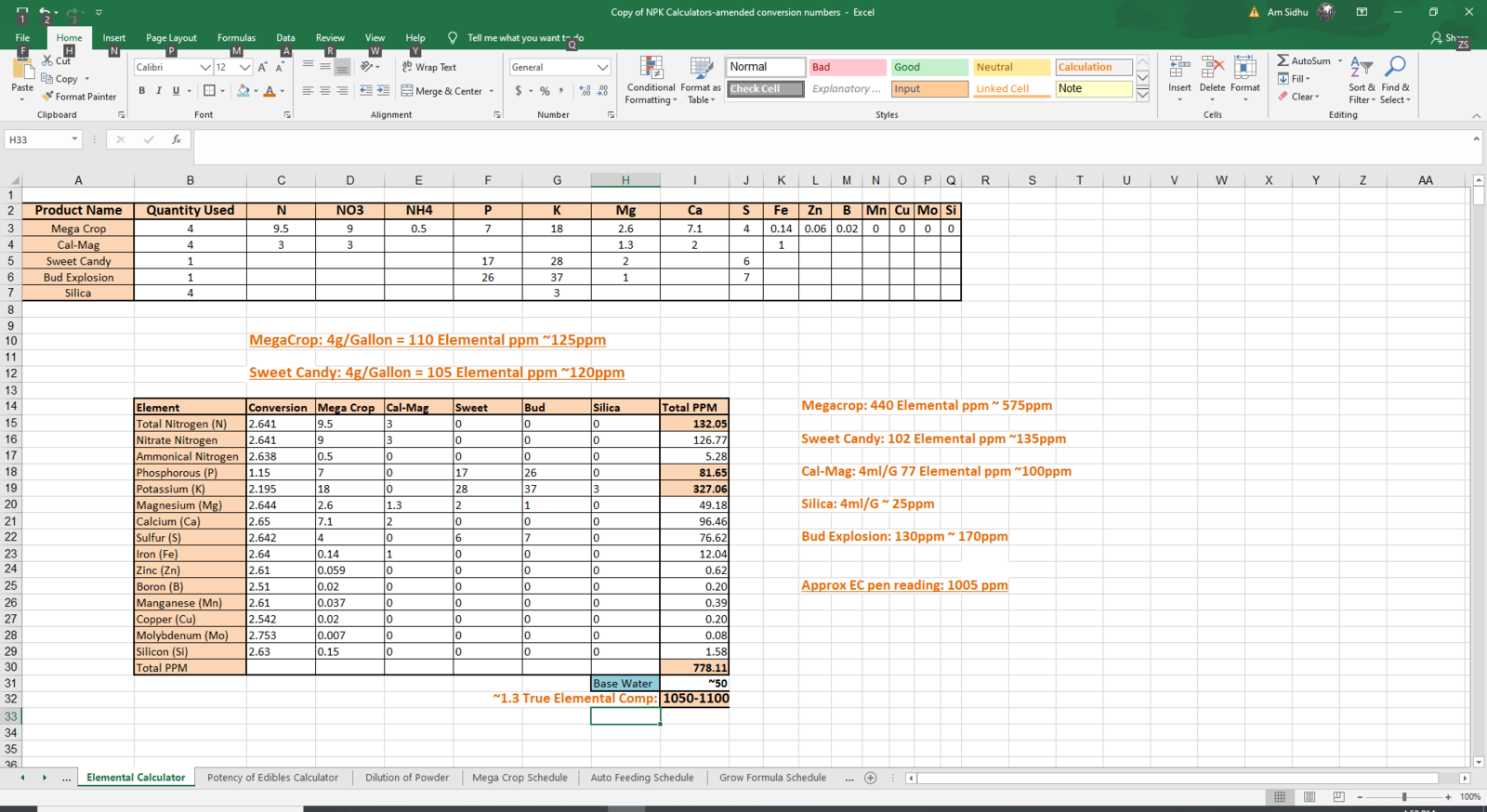The height and width of the screenshot is (812, 1487).
Task: Increase decimal places icon
Action: 585,91
